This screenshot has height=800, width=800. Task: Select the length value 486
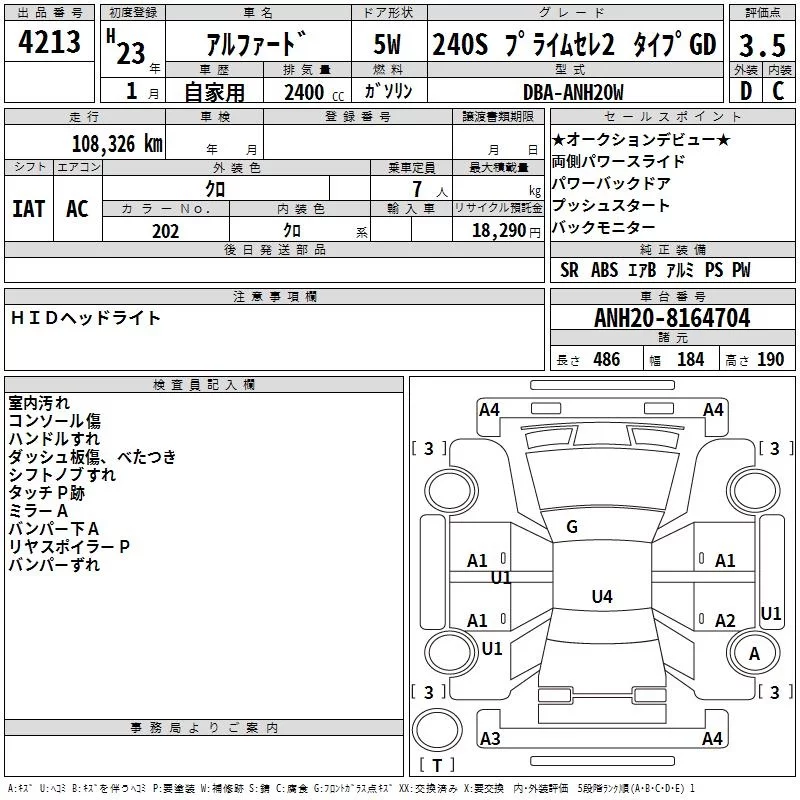pyautogui.click(x=607, y=360)
